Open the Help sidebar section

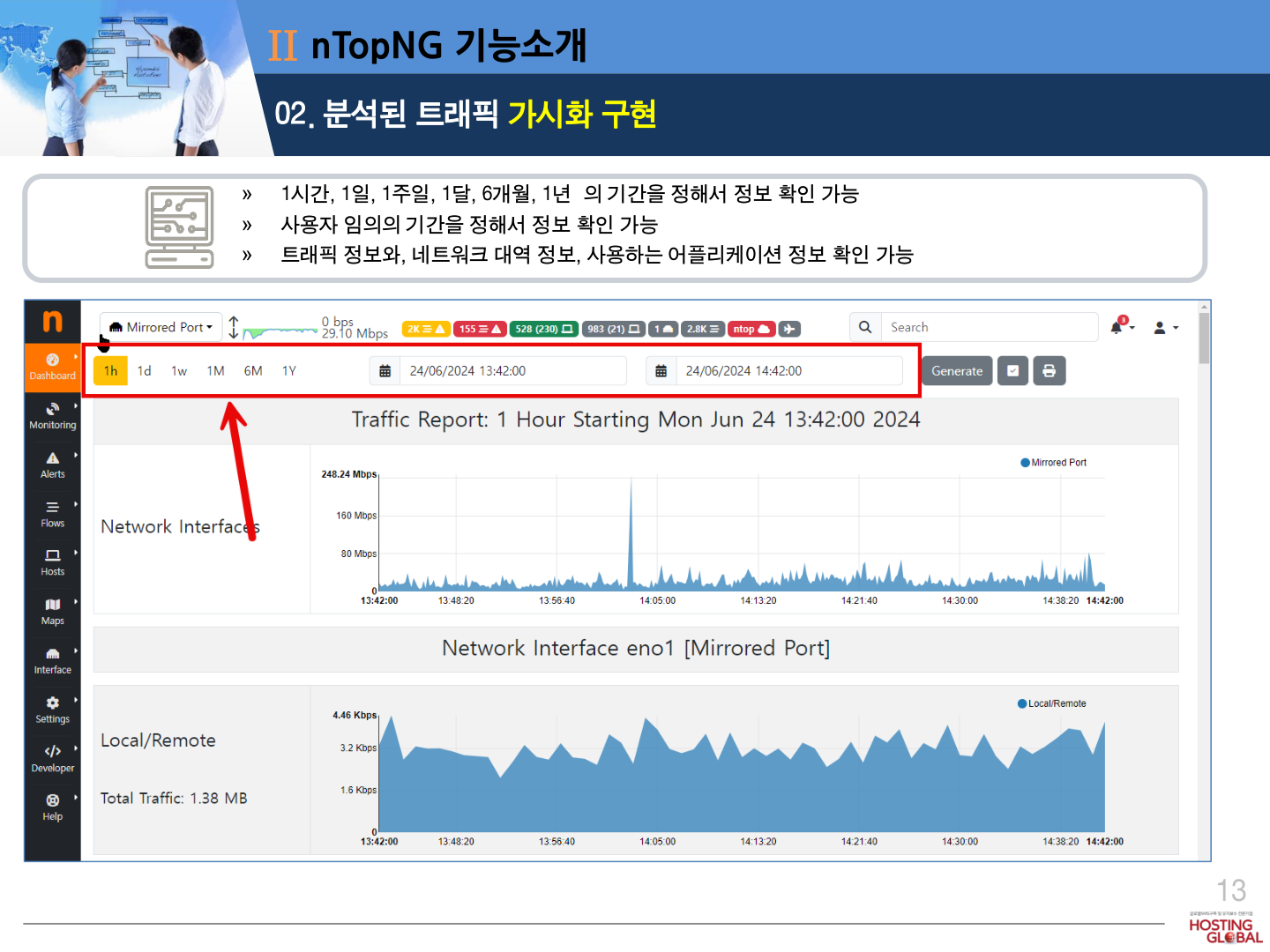pyautogui.click(x=53, y=808)
